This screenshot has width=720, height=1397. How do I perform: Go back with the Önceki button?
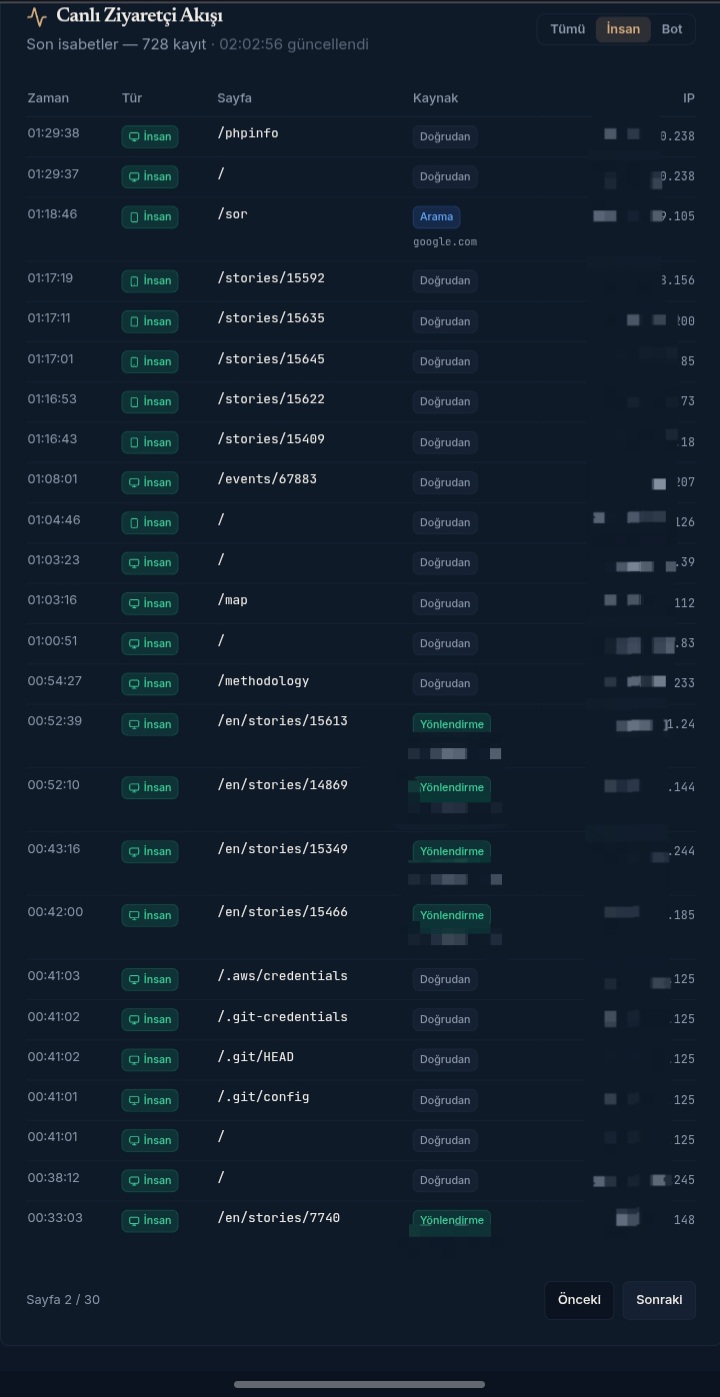pyautogui.click(x=579, y=1300)
